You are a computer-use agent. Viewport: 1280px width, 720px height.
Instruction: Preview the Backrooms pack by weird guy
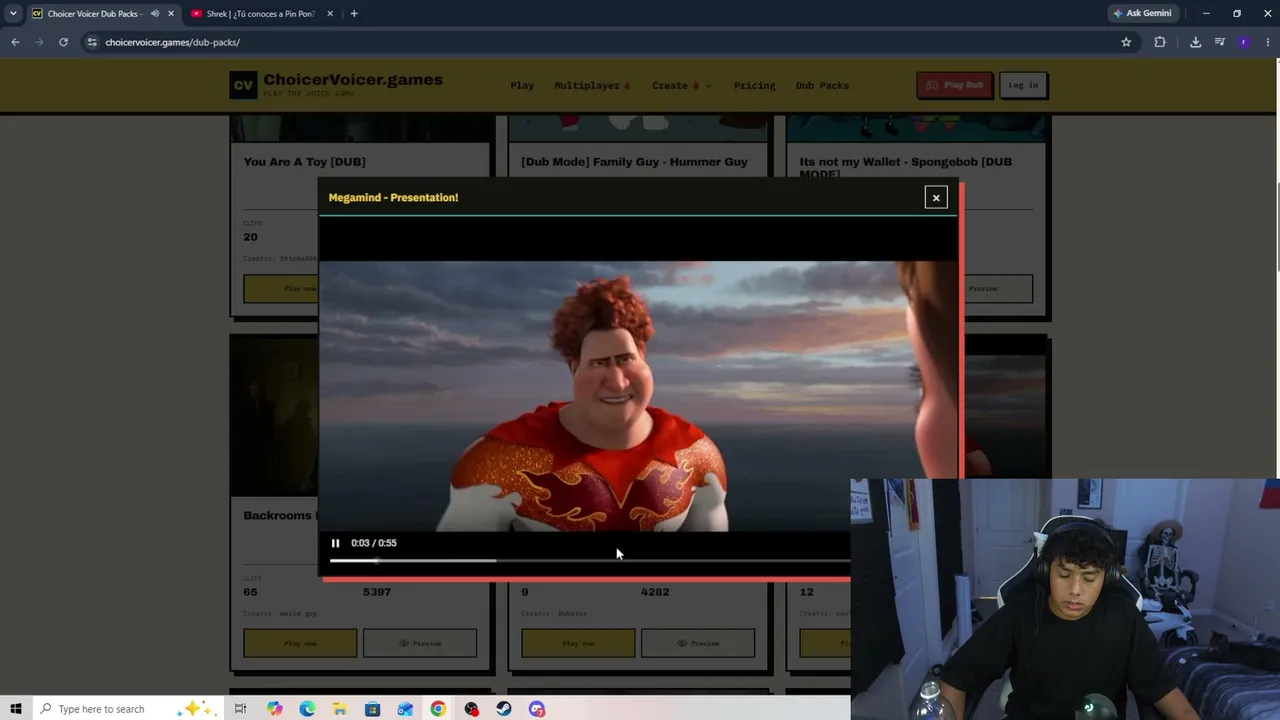420,643
